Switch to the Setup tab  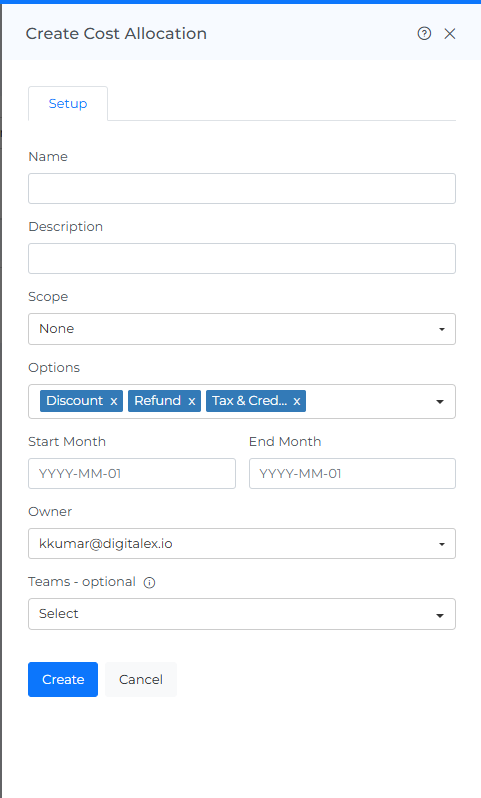(68, 103)
